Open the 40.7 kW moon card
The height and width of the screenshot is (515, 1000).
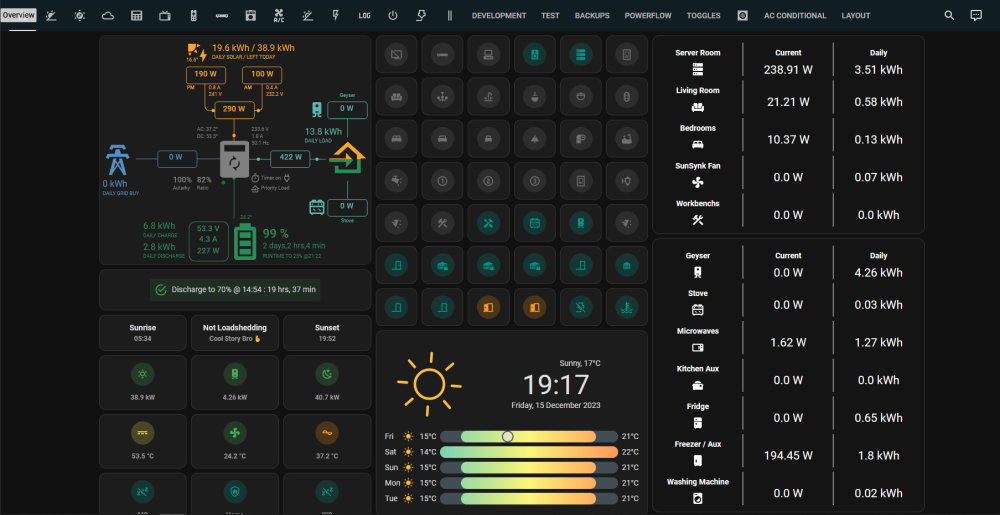[x=327, y=382]
